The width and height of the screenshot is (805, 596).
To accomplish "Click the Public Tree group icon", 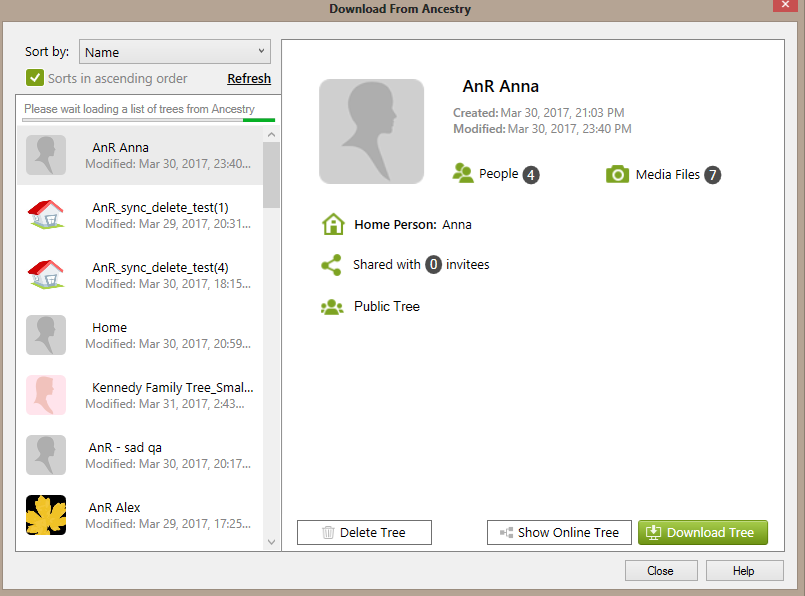I will [x=332, y=307].
